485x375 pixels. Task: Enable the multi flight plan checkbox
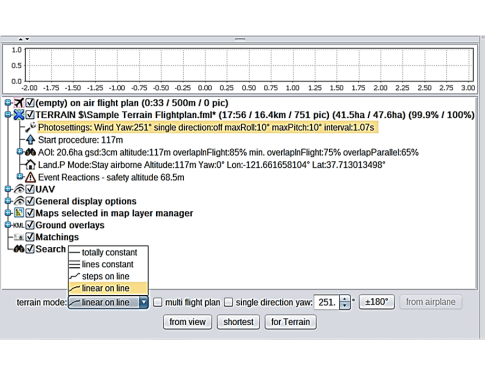pyautogui.click(x=157, y=302)
